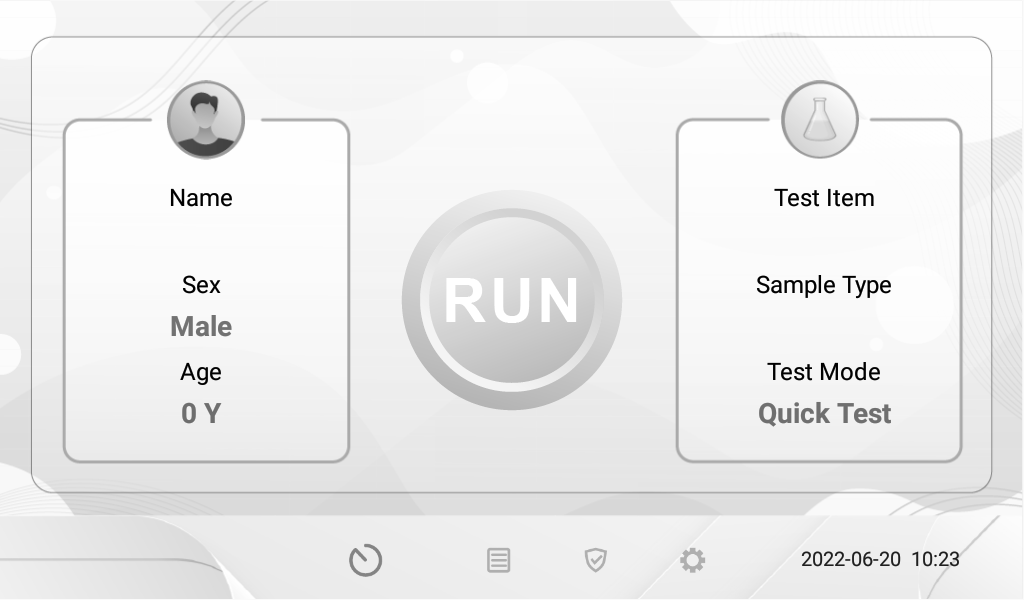Select the Sex field label
This screenshot has height=600, width=1024.
[x=201, y=285]
